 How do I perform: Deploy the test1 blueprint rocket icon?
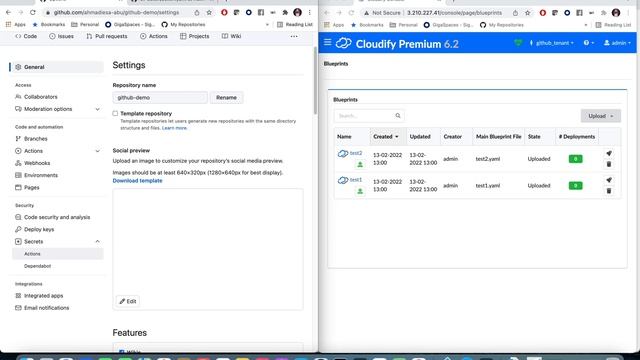609,180
